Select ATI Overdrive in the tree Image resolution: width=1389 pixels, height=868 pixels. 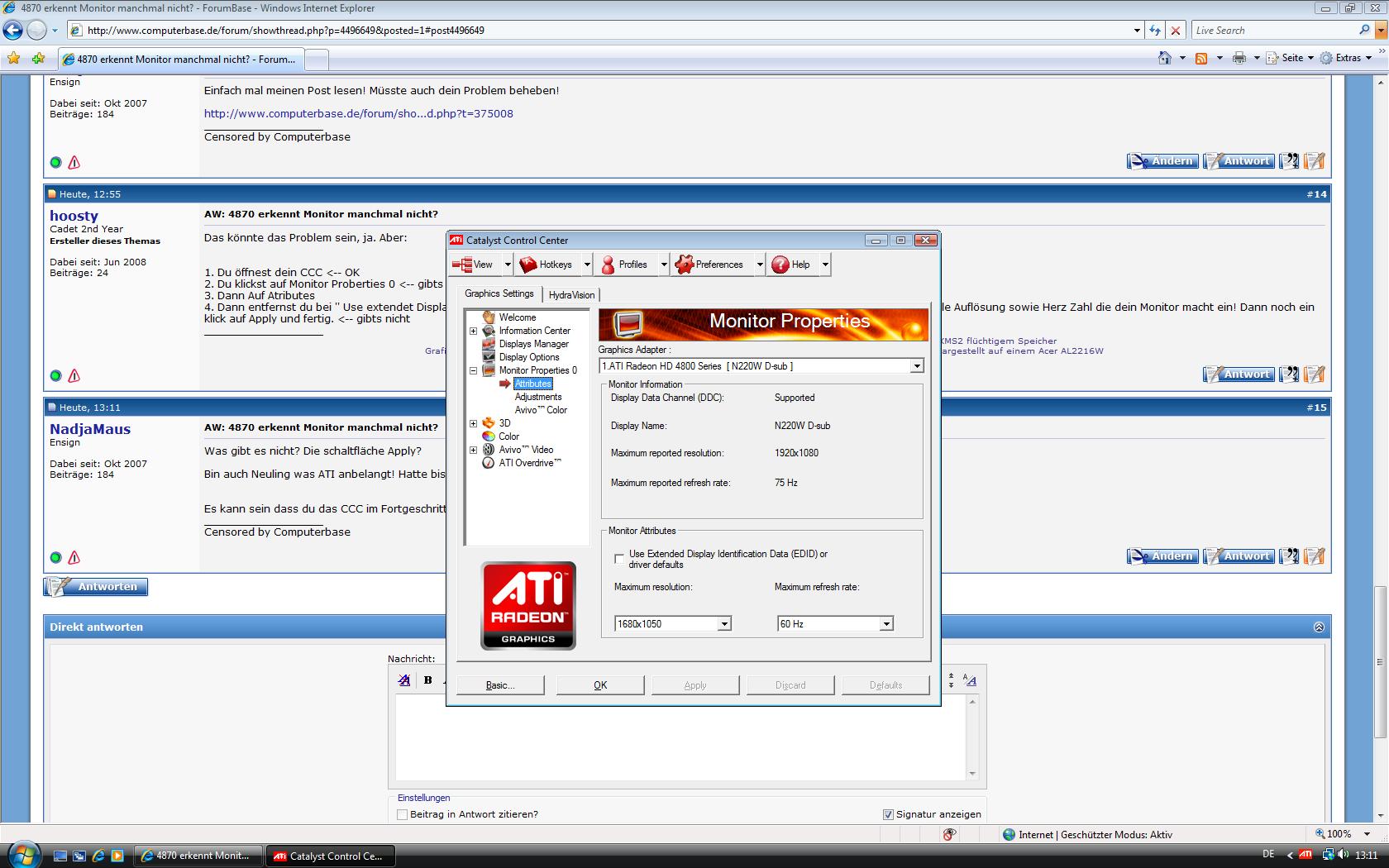529,463
